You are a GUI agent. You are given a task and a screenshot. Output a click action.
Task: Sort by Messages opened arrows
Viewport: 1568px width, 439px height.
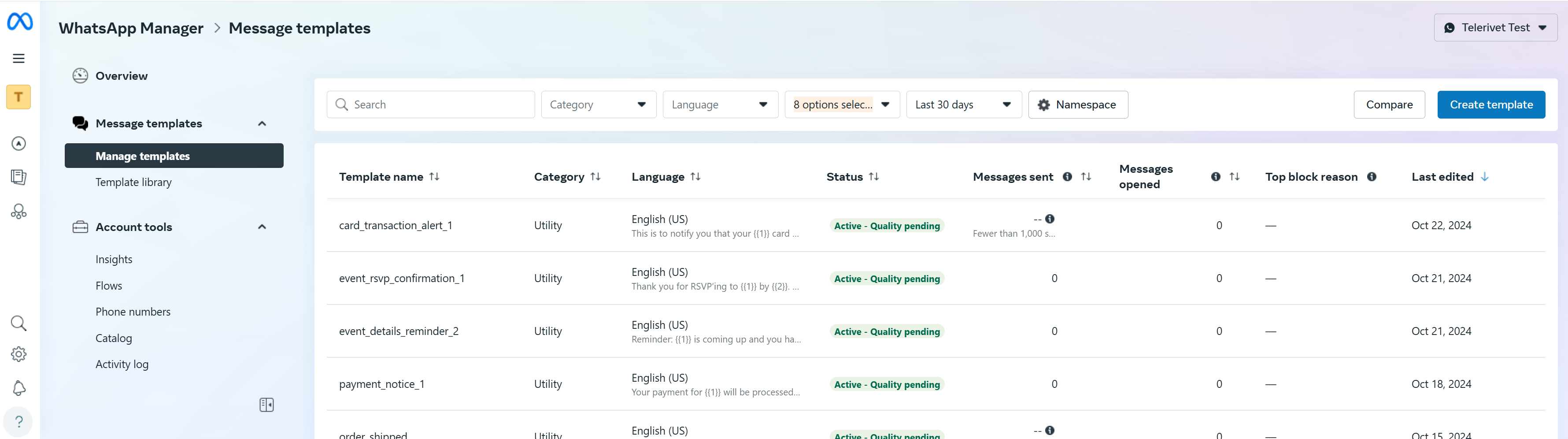coord(1235,177)
